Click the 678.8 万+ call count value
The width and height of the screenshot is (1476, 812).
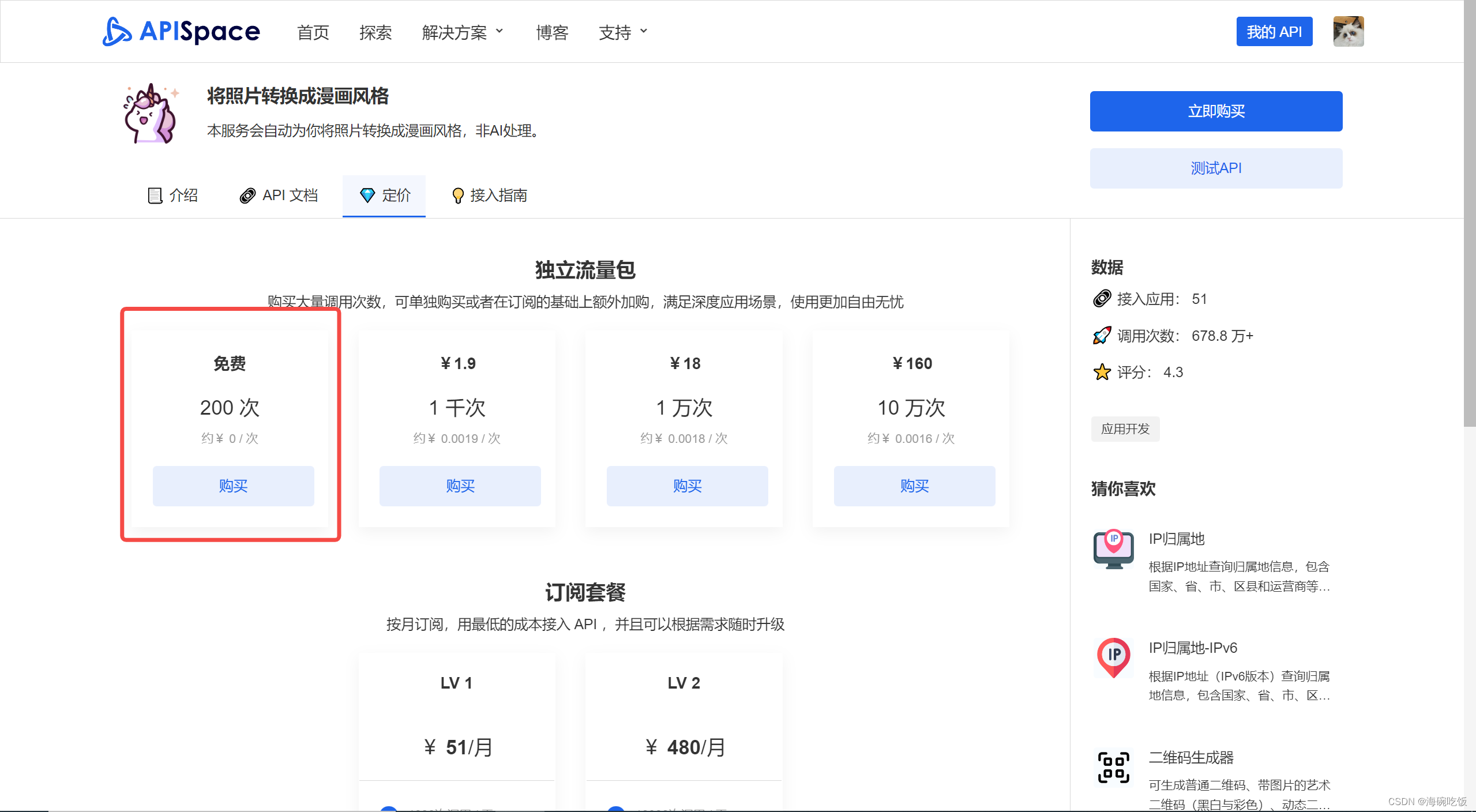tap(1222, 336)
